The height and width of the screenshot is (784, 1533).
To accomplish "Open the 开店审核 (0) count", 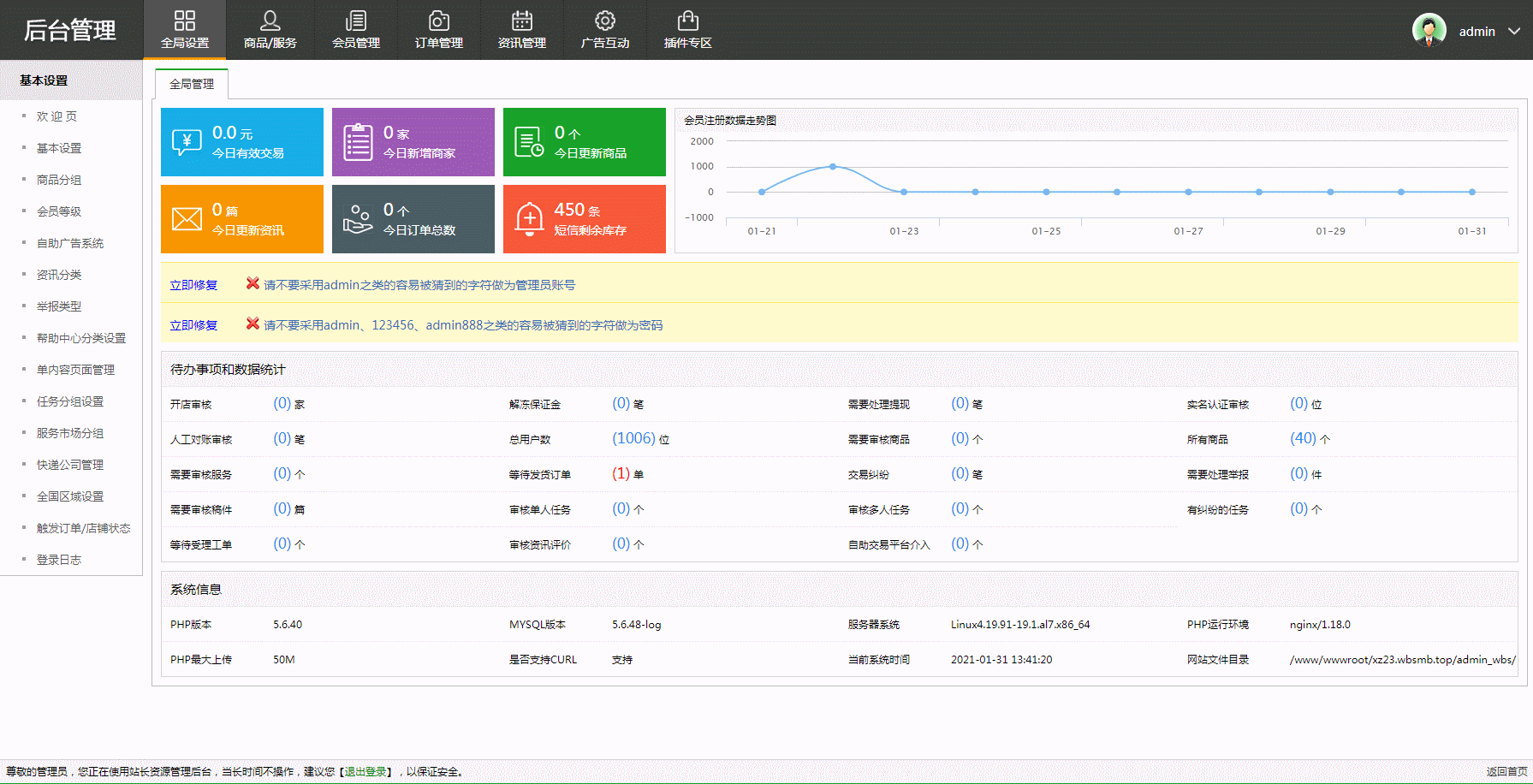I will (x=282, y=403).
